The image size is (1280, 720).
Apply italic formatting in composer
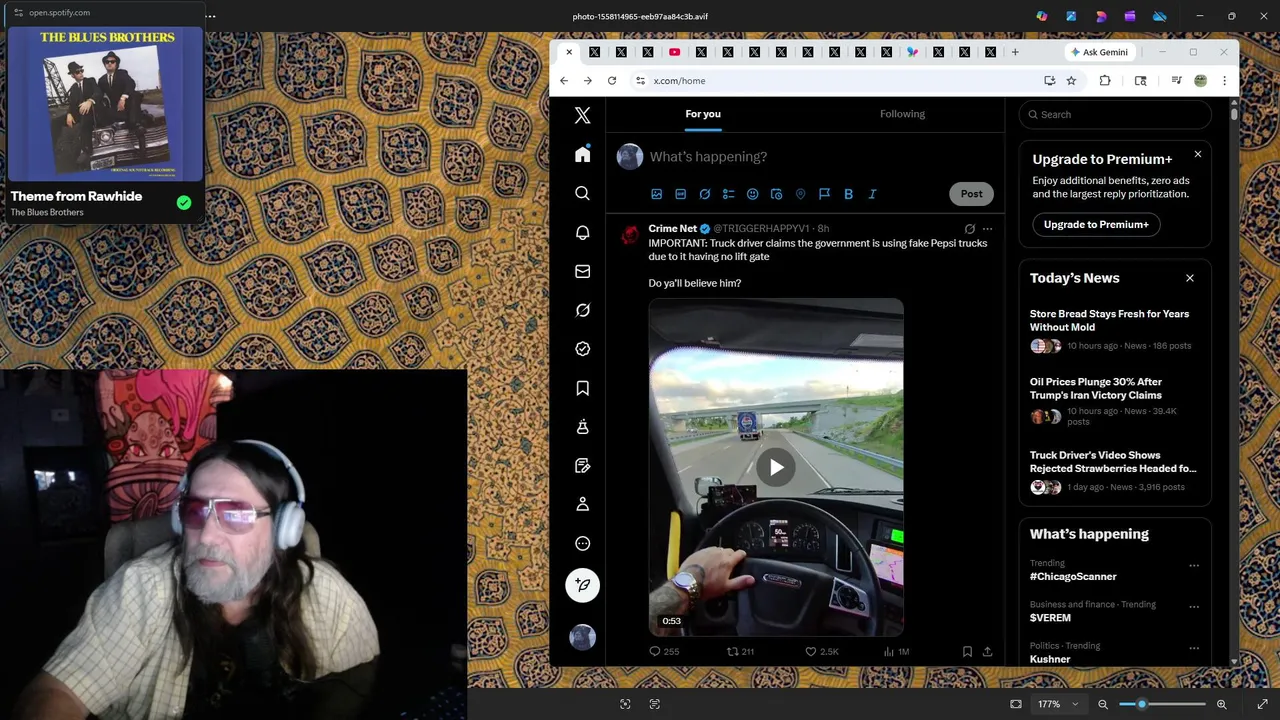click(x=872, y=194)
